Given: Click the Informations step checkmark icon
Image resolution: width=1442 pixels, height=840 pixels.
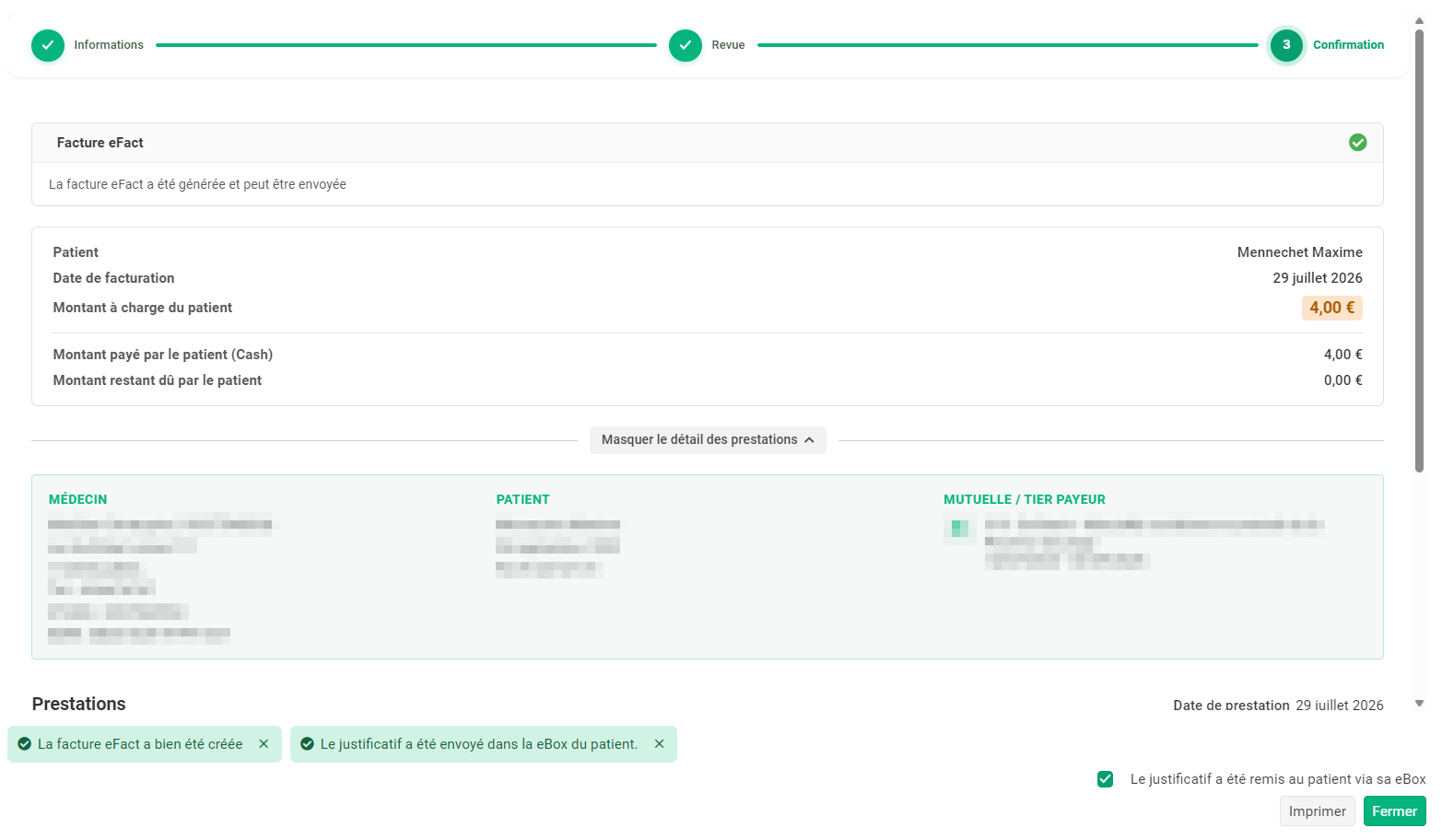Looking at the screenshot, I should (48, 45).
